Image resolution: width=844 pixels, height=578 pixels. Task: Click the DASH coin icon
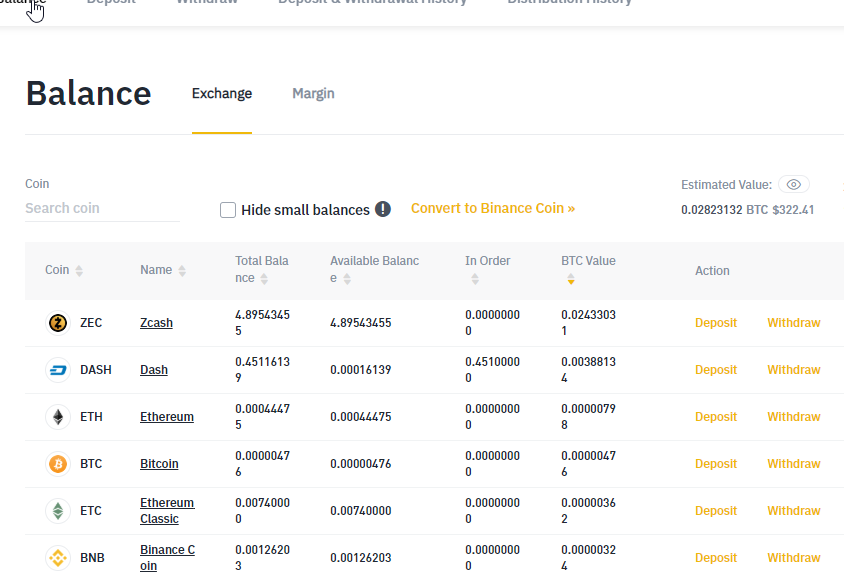(x=58, y=370)
